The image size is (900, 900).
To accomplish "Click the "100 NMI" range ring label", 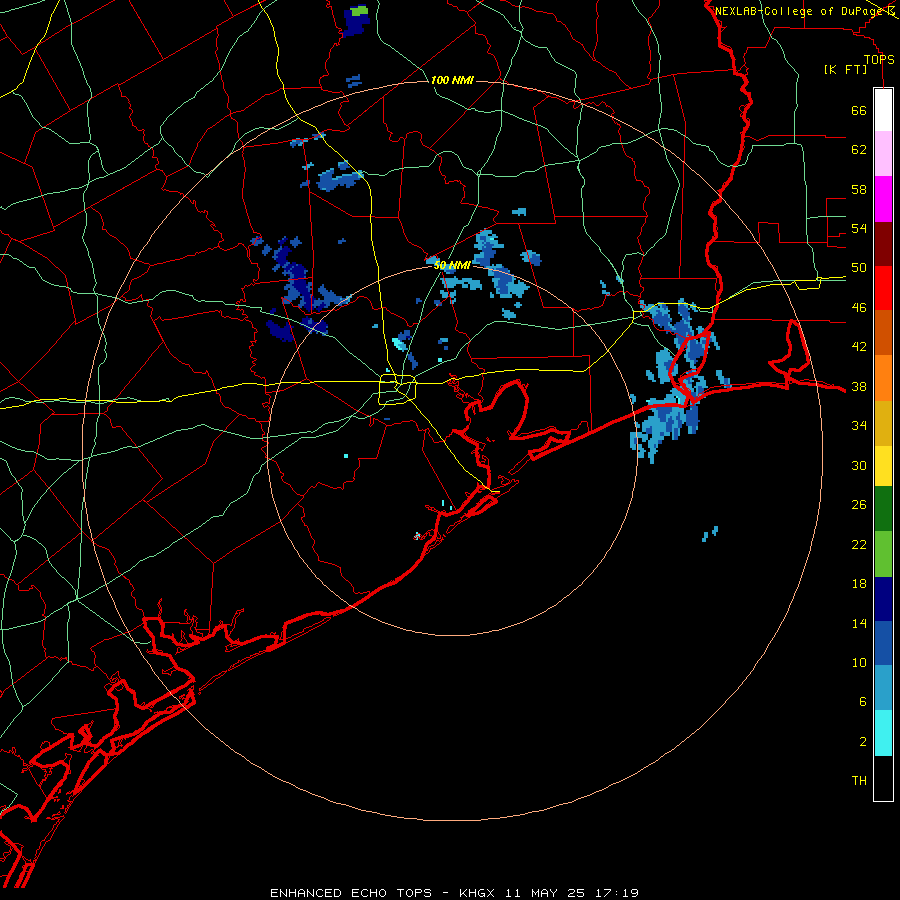I will point(452,80).
